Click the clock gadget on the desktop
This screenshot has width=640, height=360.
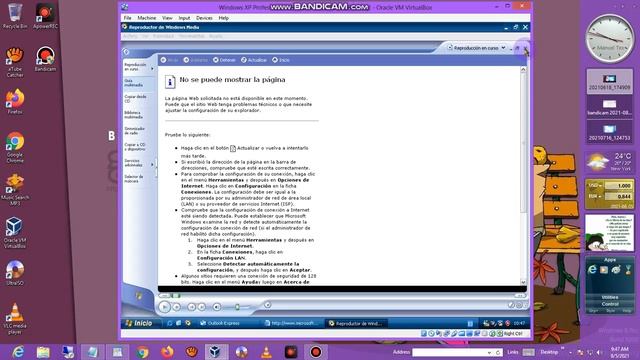pos(610,39)
